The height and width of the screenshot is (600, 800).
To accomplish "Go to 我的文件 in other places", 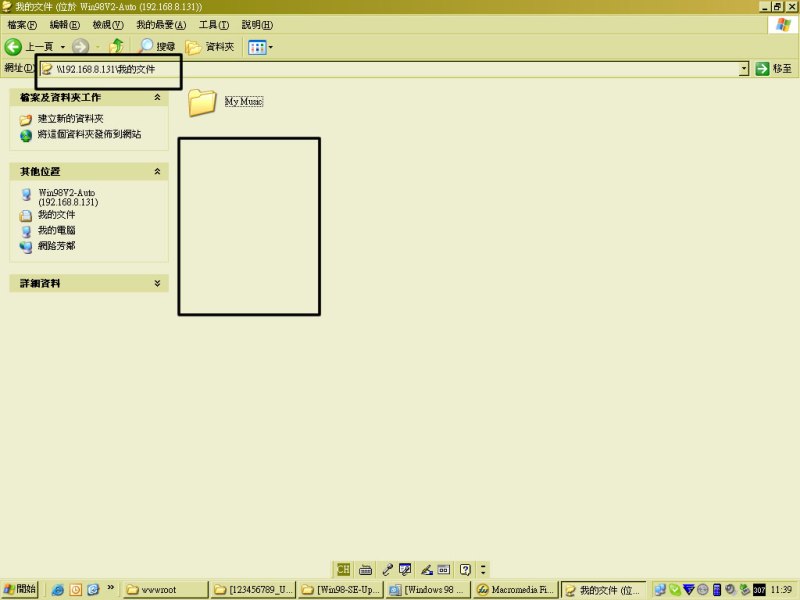I will pos(57,215).
